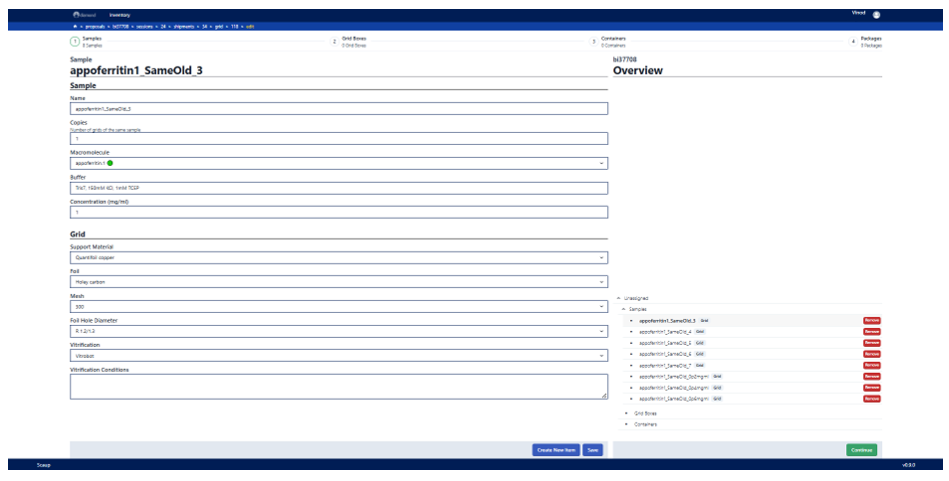Click the 'appoferritin1_SameOld_3' page heading
Image resolution: width=949 pixels, height=481 pixels.
point(136,70)
